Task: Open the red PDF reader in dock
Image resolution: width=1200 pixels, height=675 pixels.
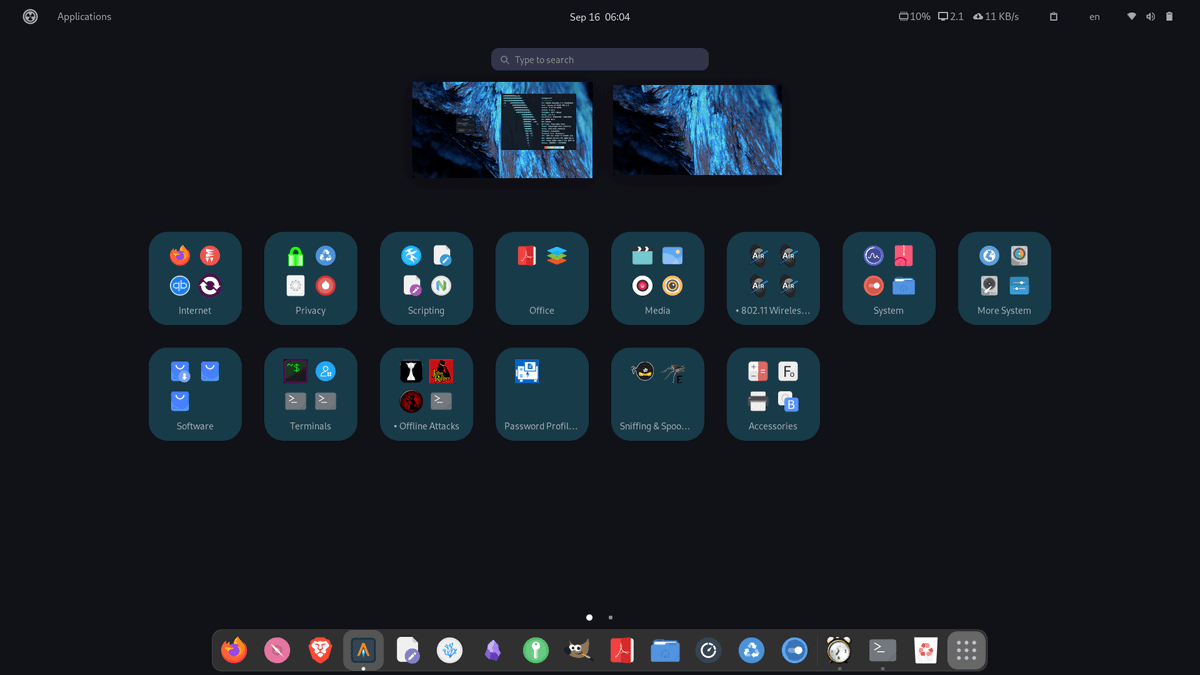Action: pyautogui.click(x=622, y=651)
